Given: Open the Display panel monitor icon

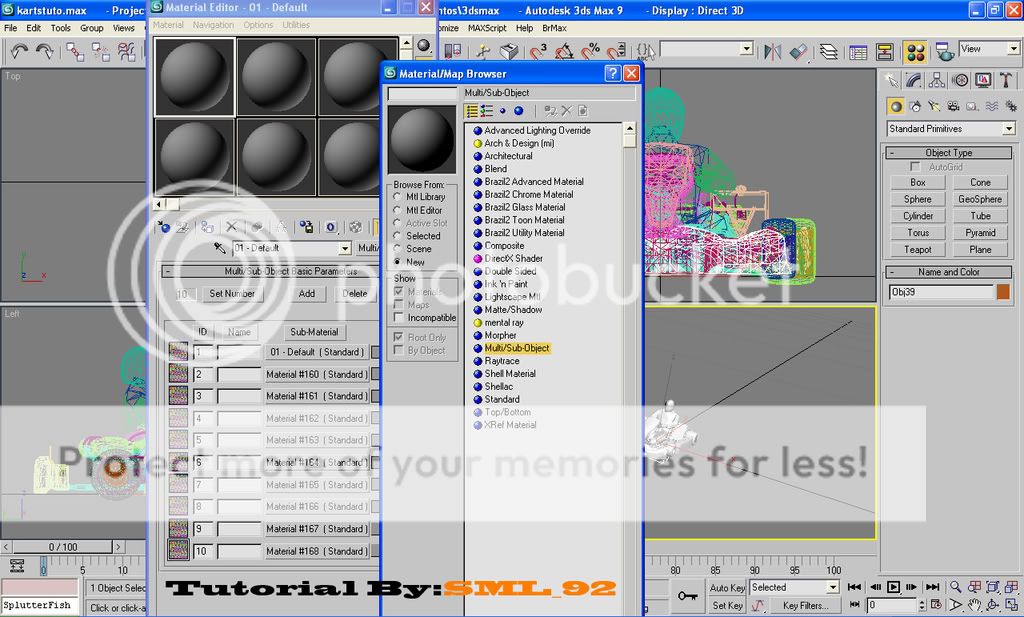Looking at the screenshot, I should pyautogui.click(x=983, y=80).
